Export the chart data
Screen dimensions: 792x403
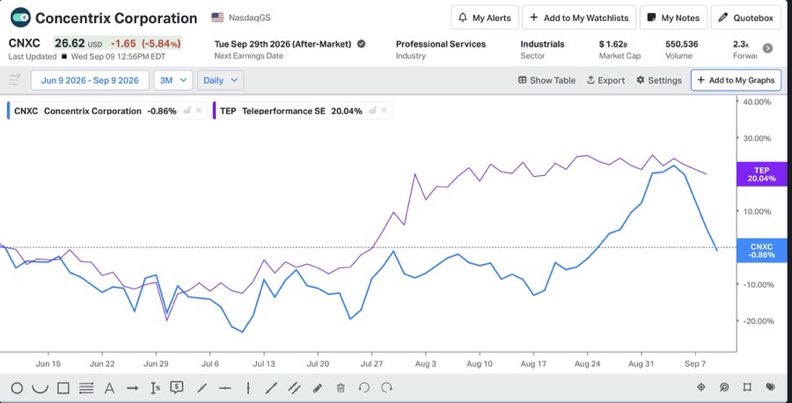[x=606, y=80]
